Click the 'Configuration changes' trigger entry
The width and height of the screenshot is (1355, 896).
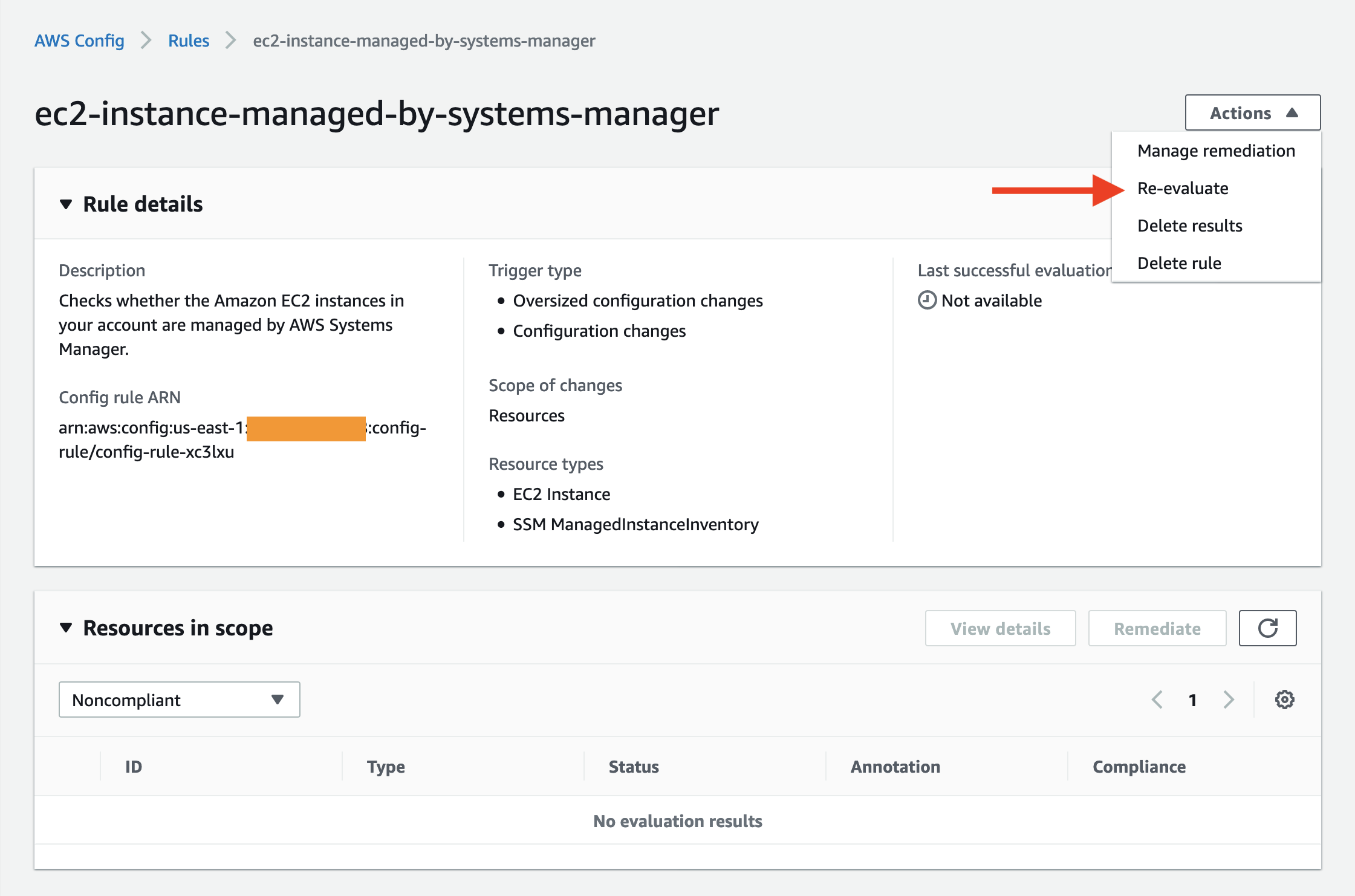pos(599,331)
